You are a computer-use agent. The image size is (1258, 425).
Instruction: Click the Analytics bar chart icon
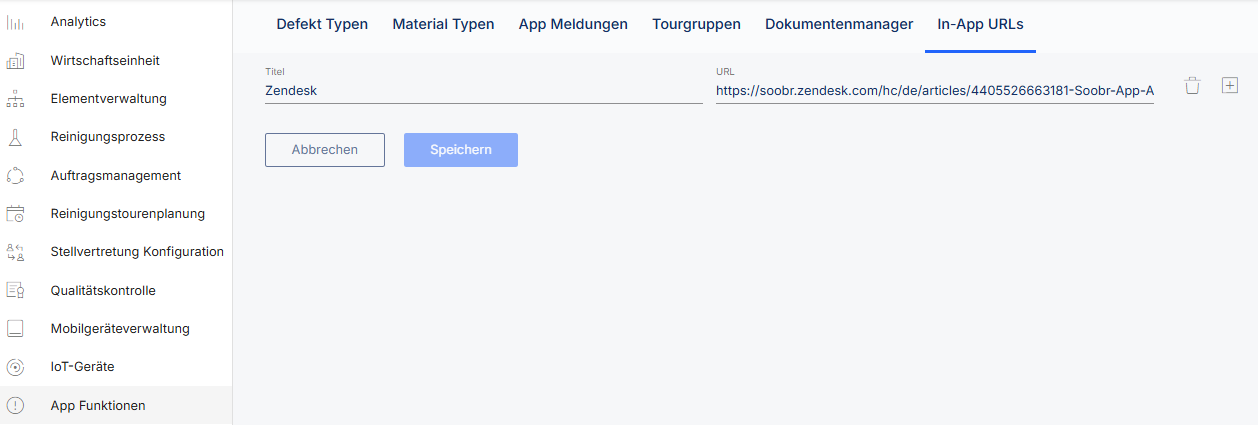coord(15,23)
